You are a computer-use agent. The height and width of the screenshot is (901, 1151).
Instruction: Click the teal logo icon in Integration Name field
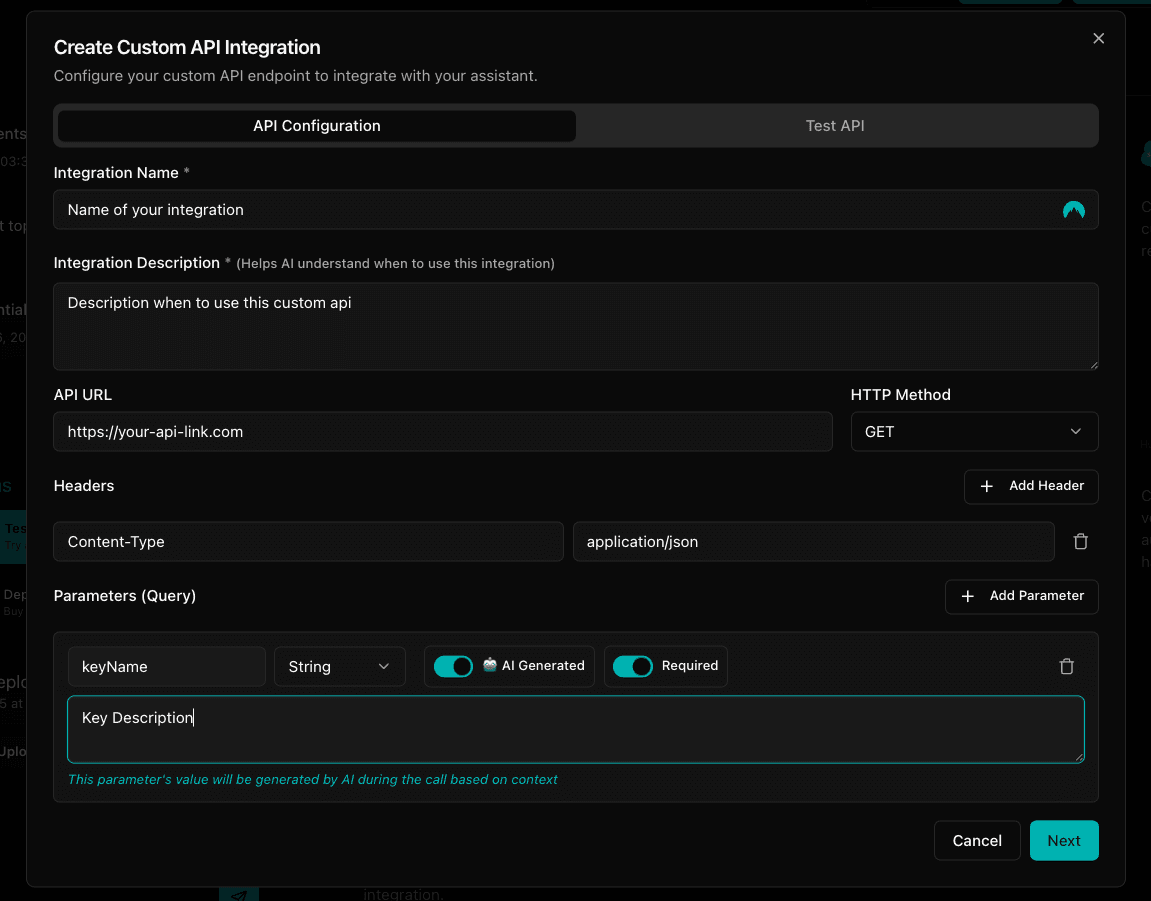point(1073,210)
